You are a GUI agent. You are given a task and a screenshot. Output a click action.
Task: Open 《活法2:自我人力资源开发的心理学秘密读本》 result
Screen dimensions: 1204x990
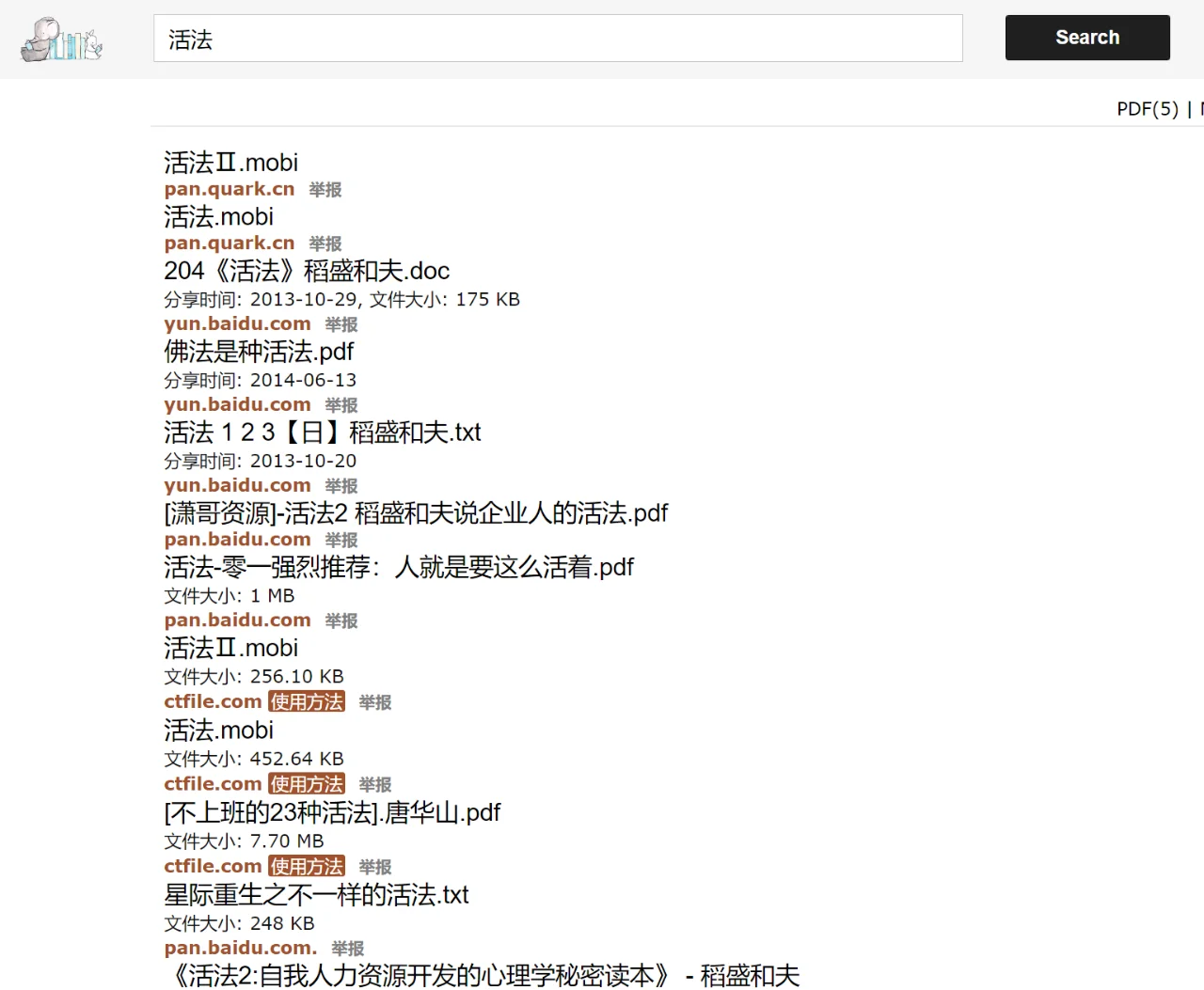click(x=482, y=976)
